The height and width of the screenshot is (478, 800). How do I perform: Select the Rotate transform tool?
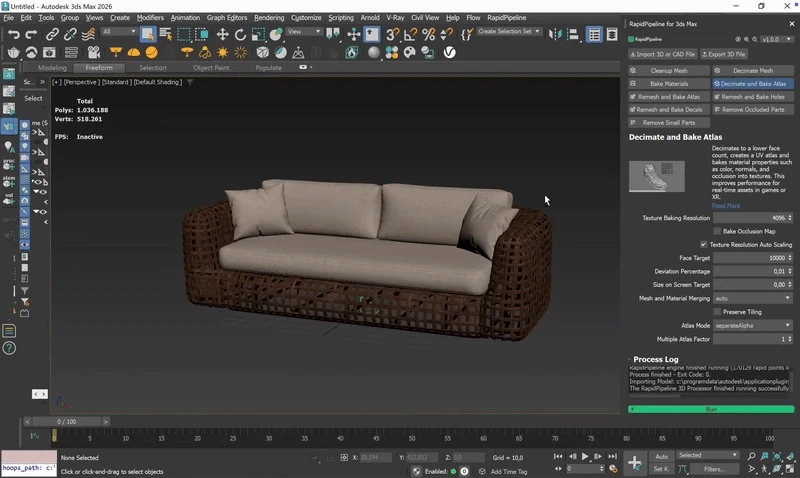(x=241, y=34)
